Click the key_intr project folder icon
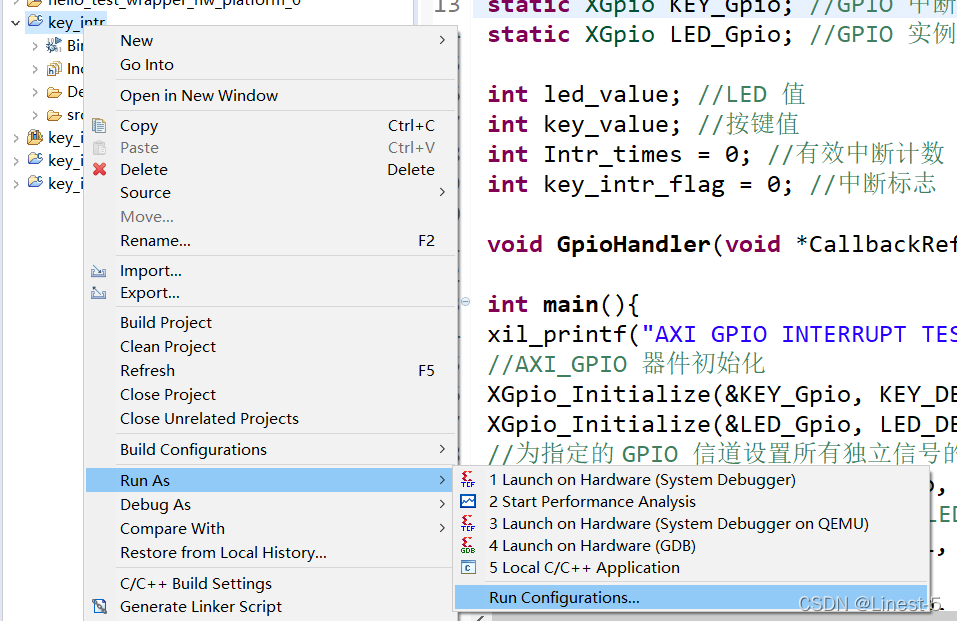This screenshot has width=957, height=621. [35, 21]
